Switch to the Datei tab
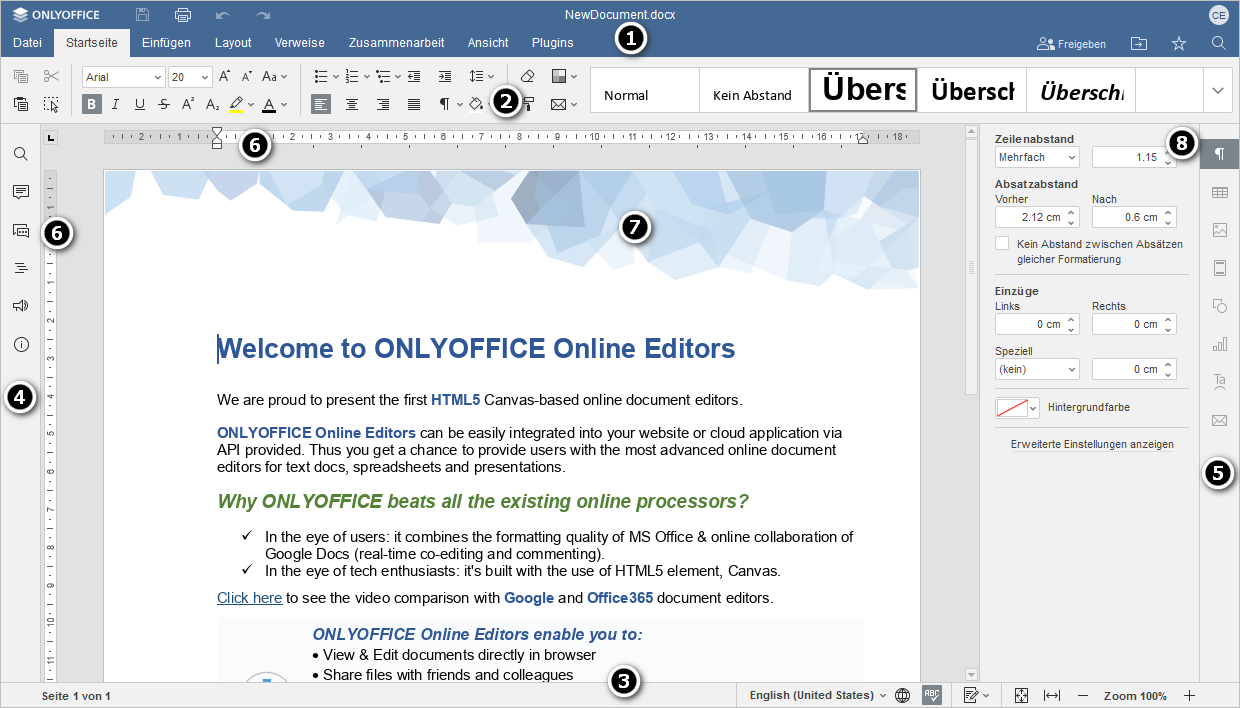This screenshot has height=708, width=1240. click(28, 43)
